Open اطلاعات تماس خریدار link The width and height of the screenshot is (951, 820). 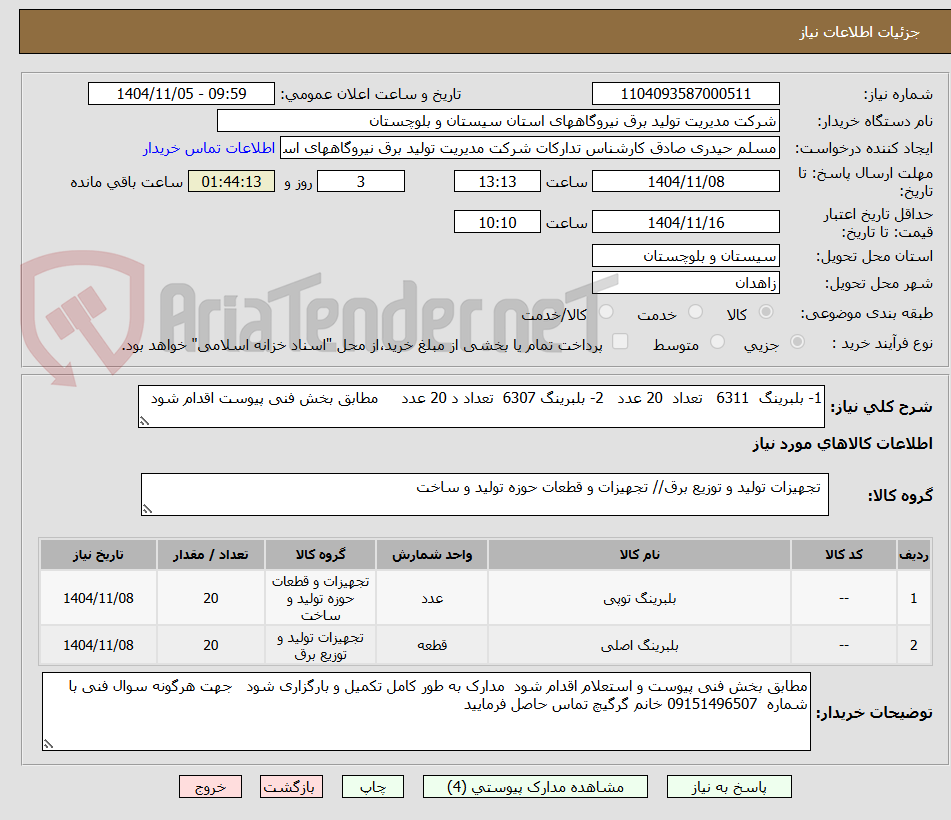[x=209, y=148]
